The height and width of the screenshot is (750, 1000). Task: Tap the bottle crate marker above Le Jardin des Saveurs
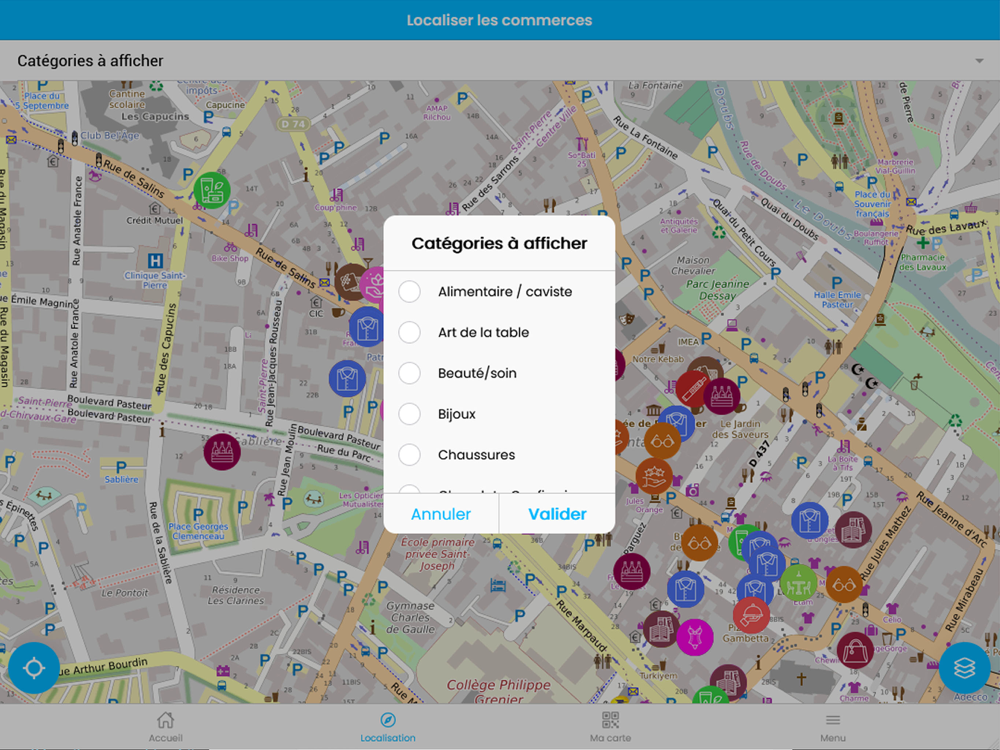click(x=721, y=395)
